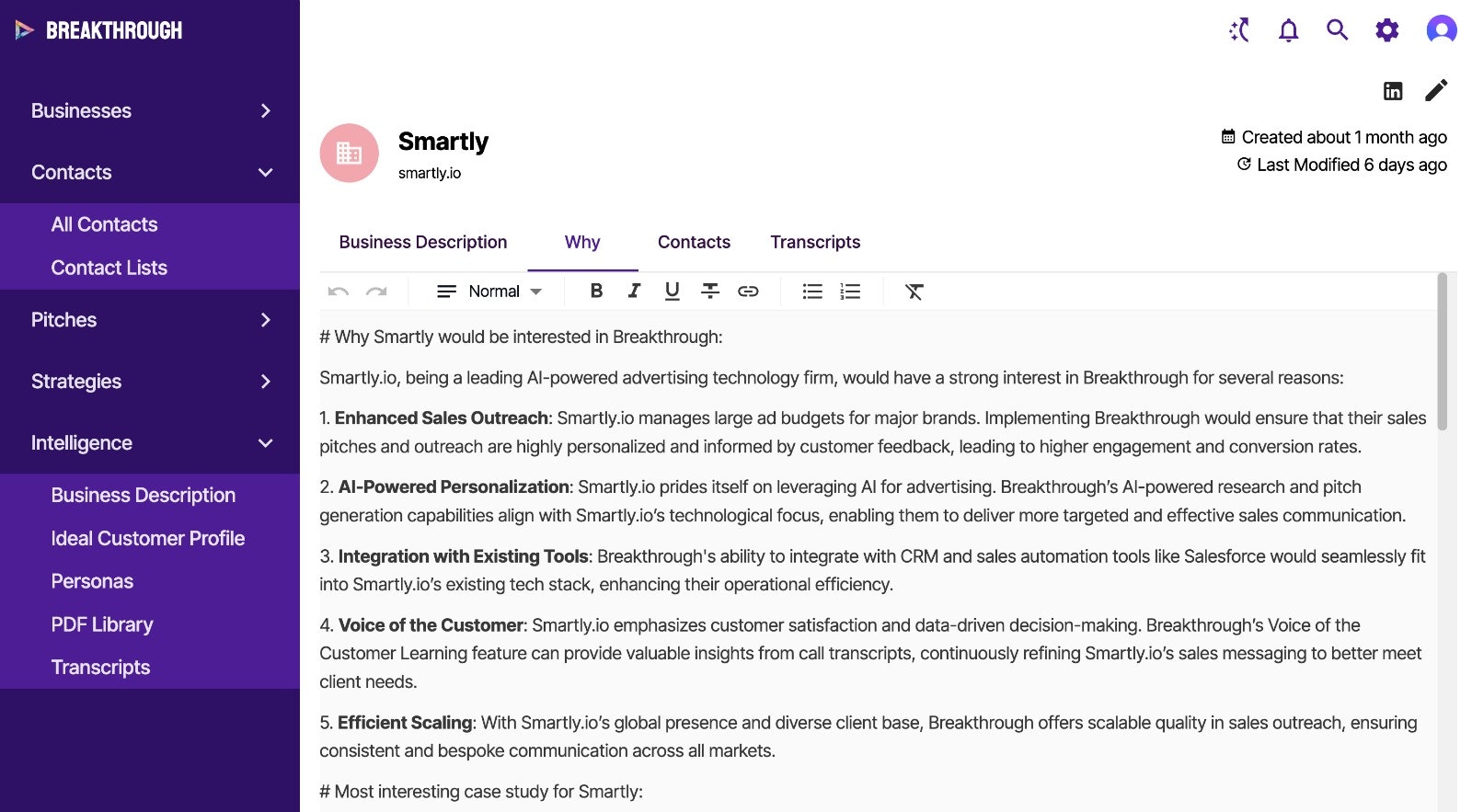Viewport: 1472px width, 812px height.
Task: Create a numbered list
Action: tap(850, 291)
